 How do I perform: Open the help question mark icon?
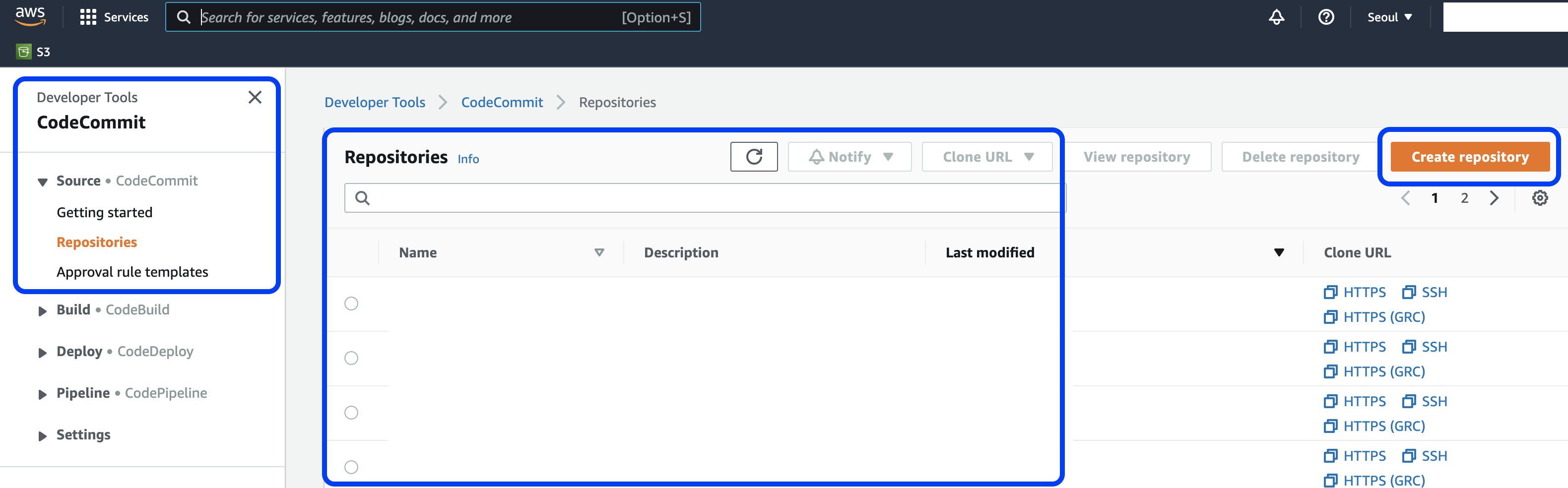[x=1326, y=17]
